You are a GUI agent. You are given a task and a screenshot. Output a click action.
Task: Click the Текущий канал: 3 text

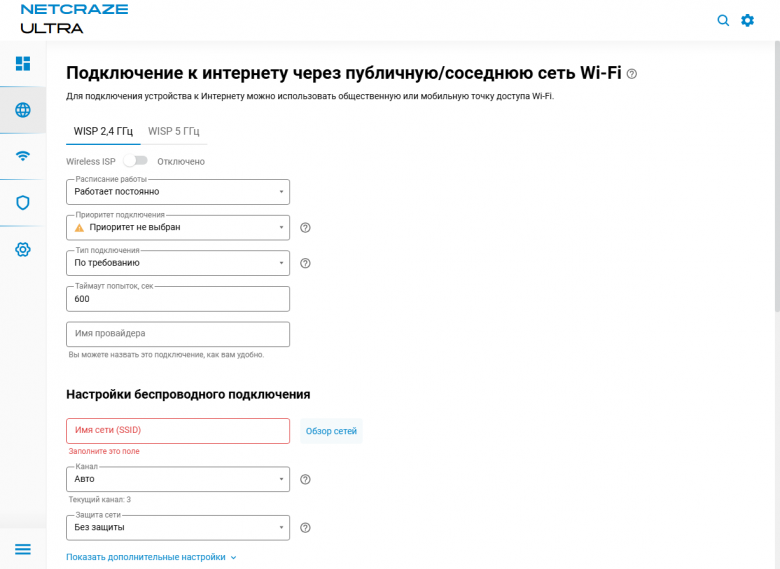click(99, 499)
